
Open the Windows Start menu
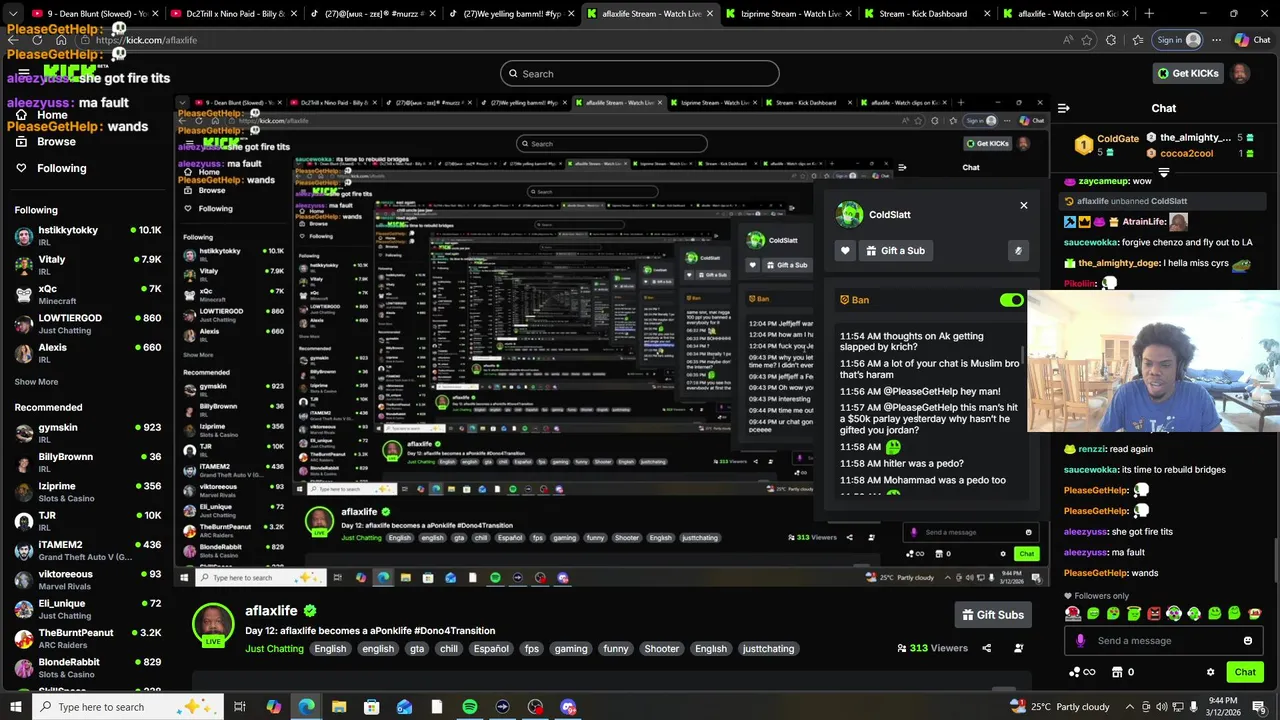(14, 707)
